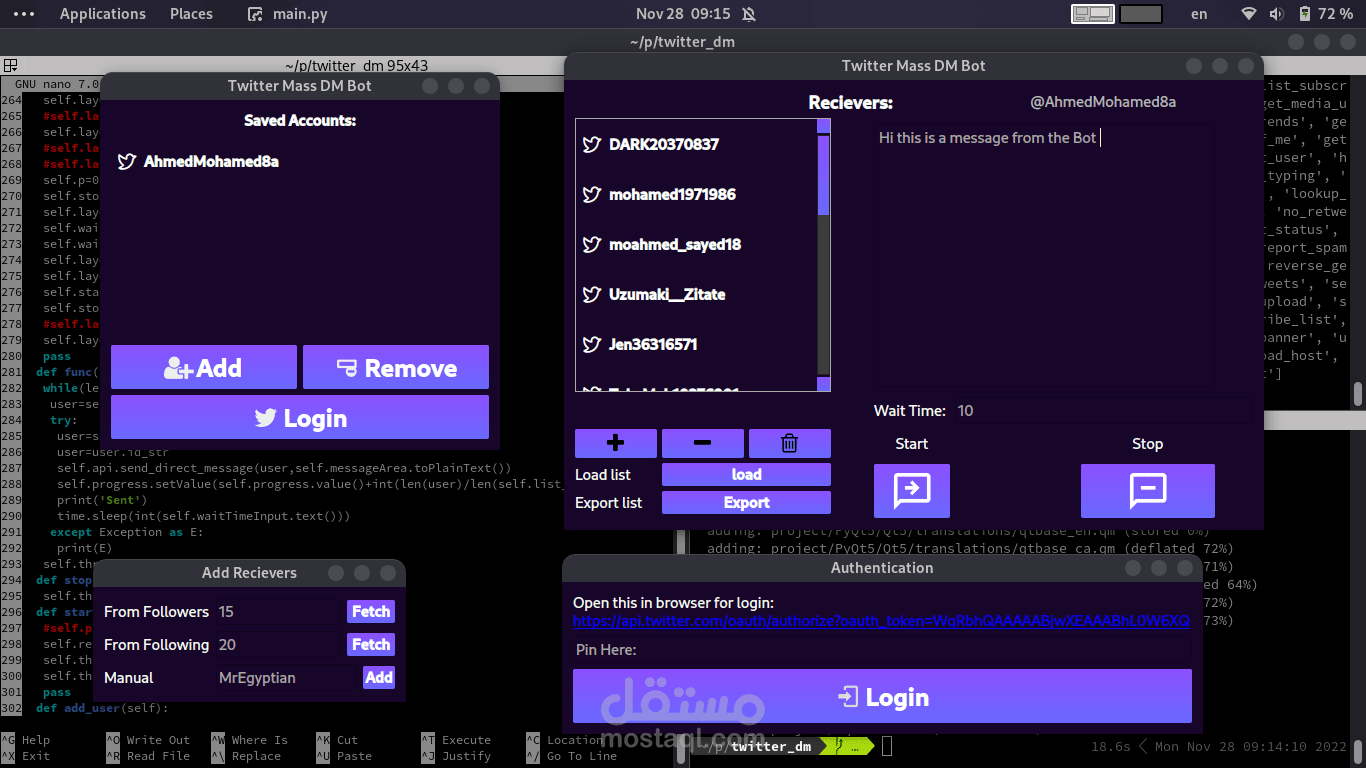1366x768 pixels.
Task: Click the plus icon button under the receivers list
Action: click(x=616, y=443)
